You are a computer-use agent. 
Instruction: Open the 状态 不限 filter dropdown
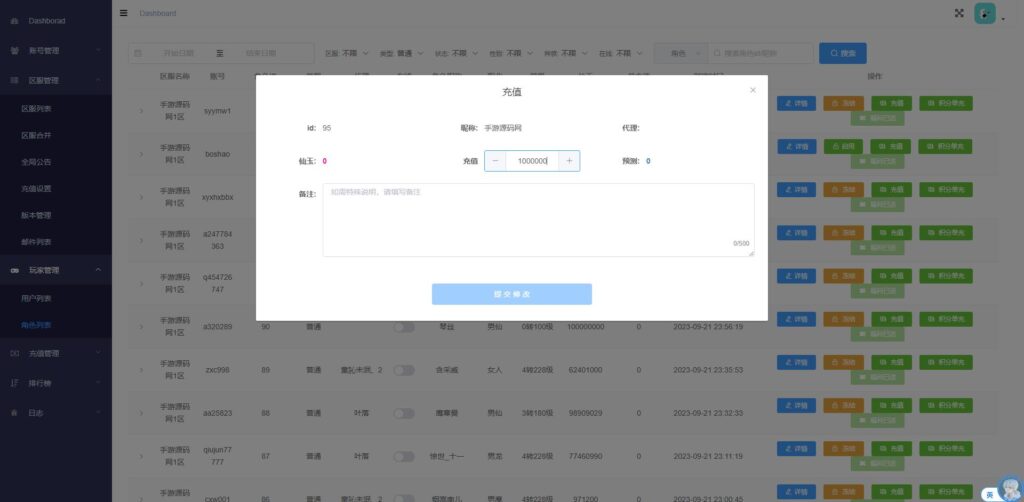tap(456, 54)
